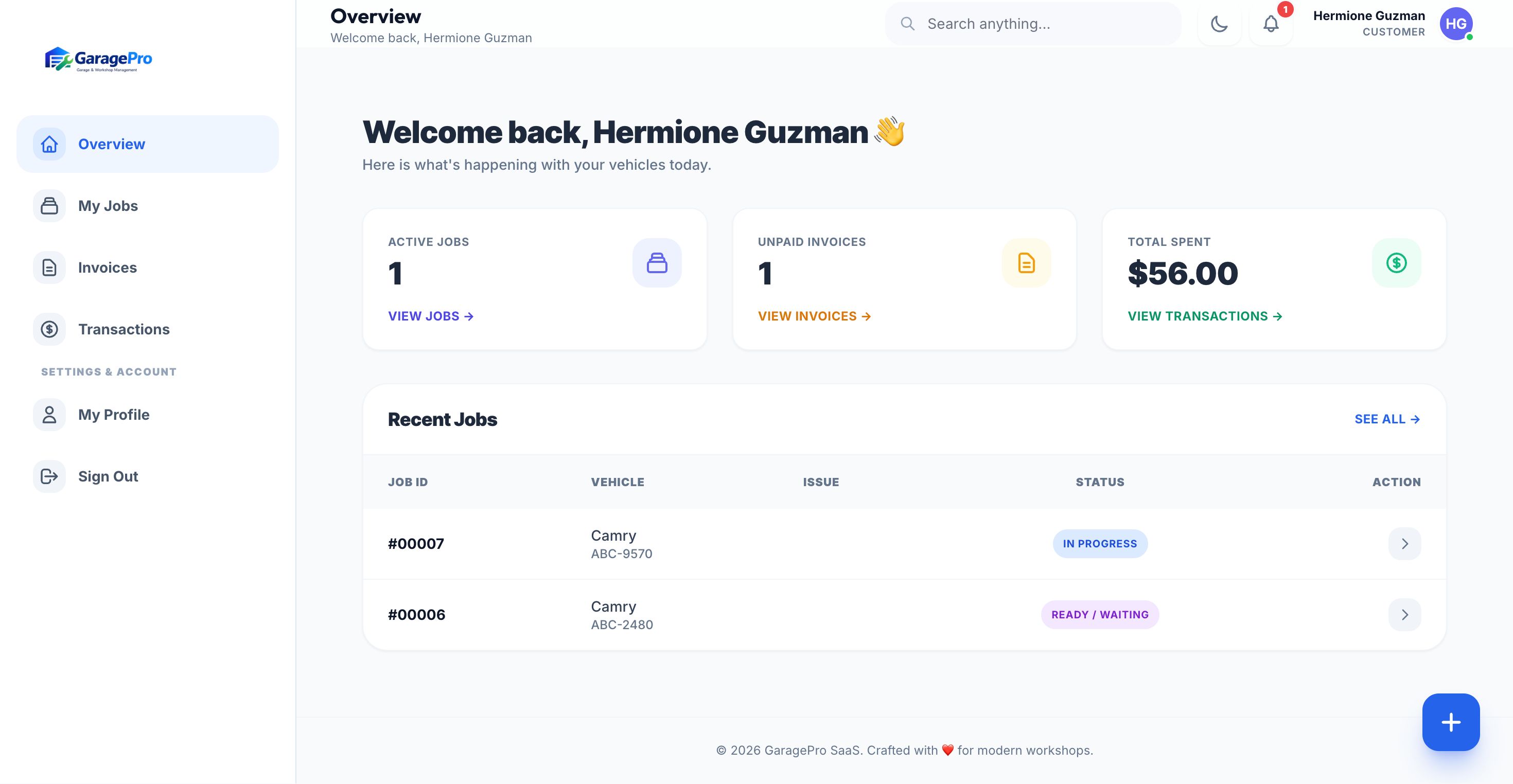
Task: Open job #00006 details chevron
Action: point(1404,615)
